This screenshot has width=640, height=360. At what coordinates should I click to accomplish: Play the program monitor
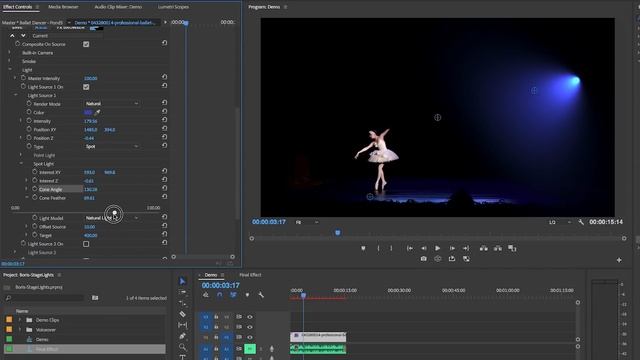pos(438,248)
